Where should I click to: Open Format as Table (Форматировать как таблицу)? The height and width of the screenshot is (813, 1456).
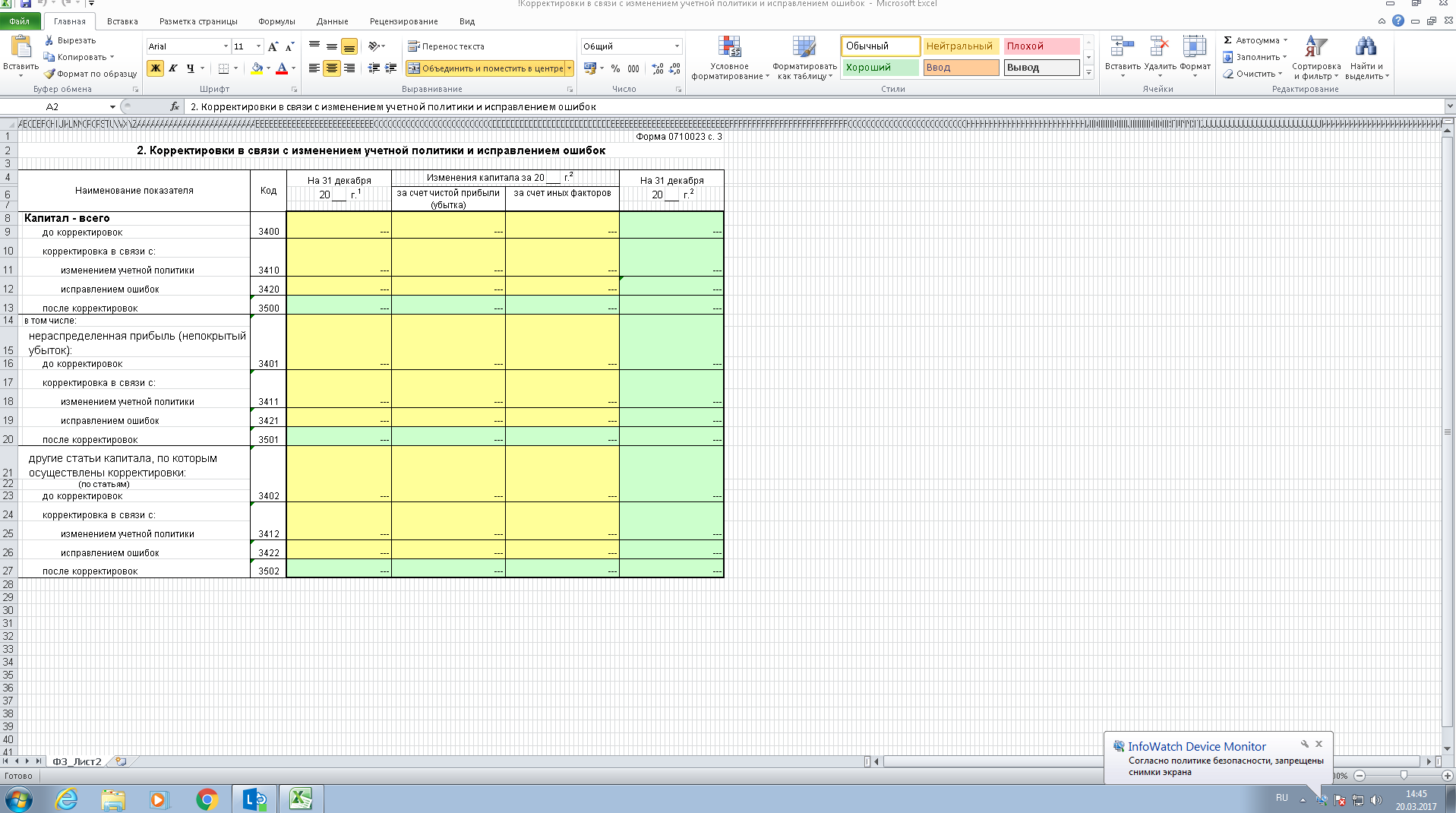pos(804,58)
